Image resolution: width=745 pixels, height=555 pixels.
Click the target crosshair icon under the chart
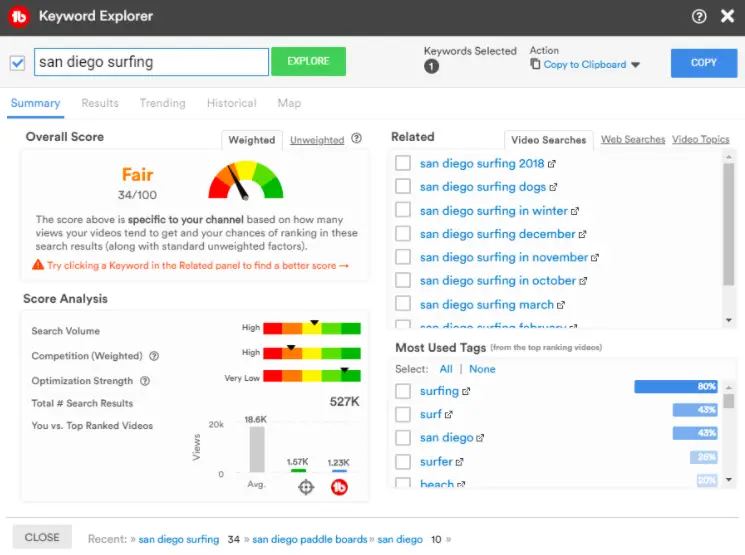[x=306, y=487]
